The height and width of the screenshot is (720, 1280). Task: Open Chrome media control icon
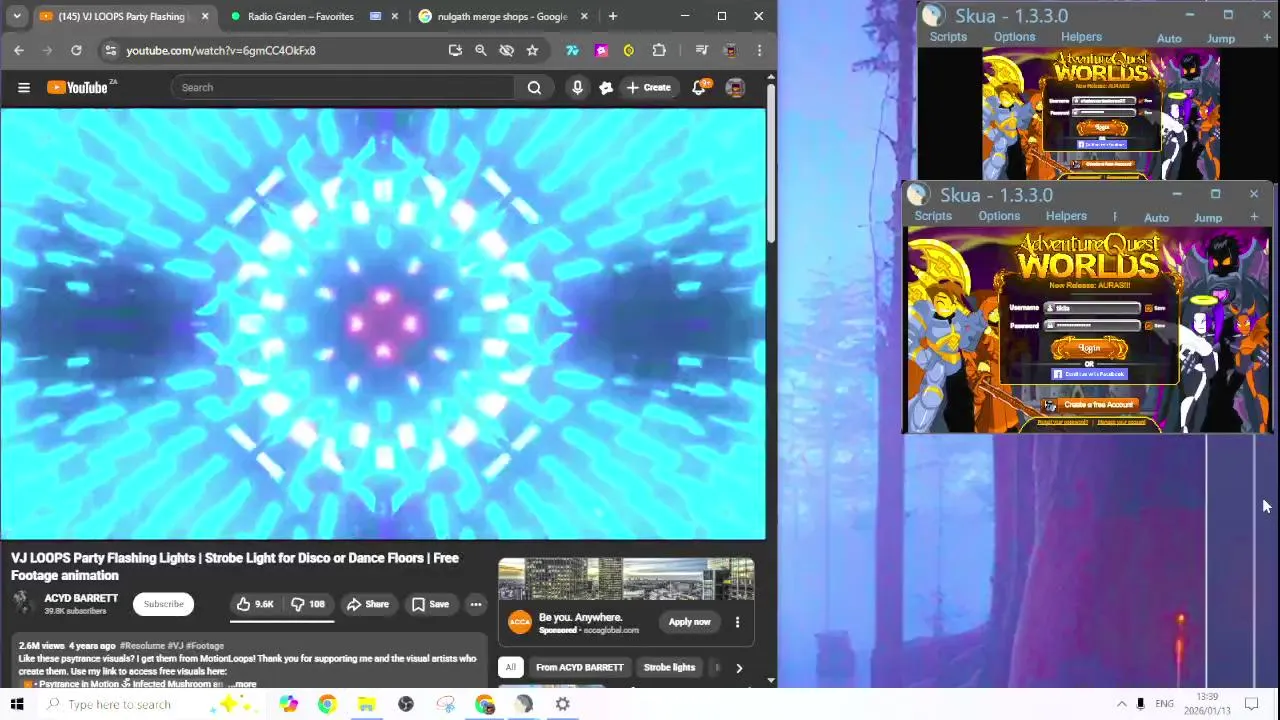pyautogui.click(x=701, y=50)
